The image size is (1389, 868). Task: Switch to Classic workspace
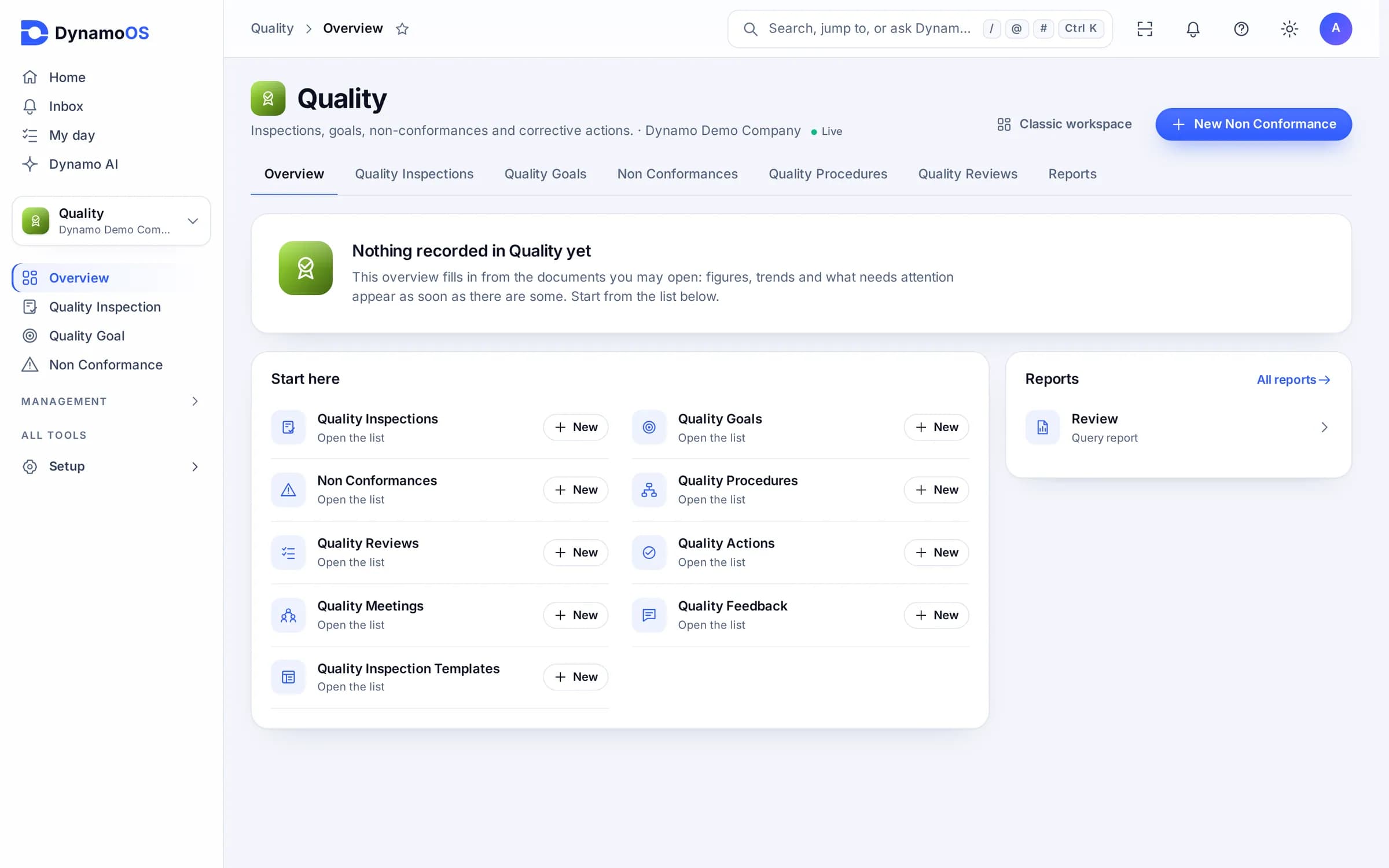(1064, 124)
